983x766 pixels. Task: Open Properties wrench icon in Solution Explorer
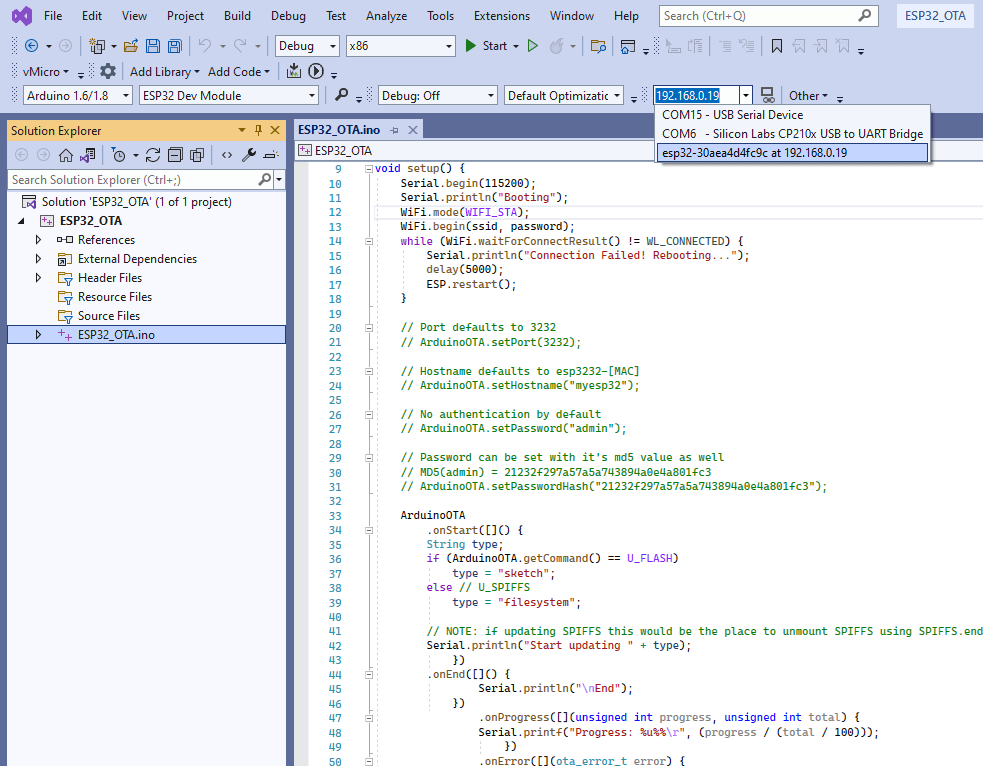point(249,155)
